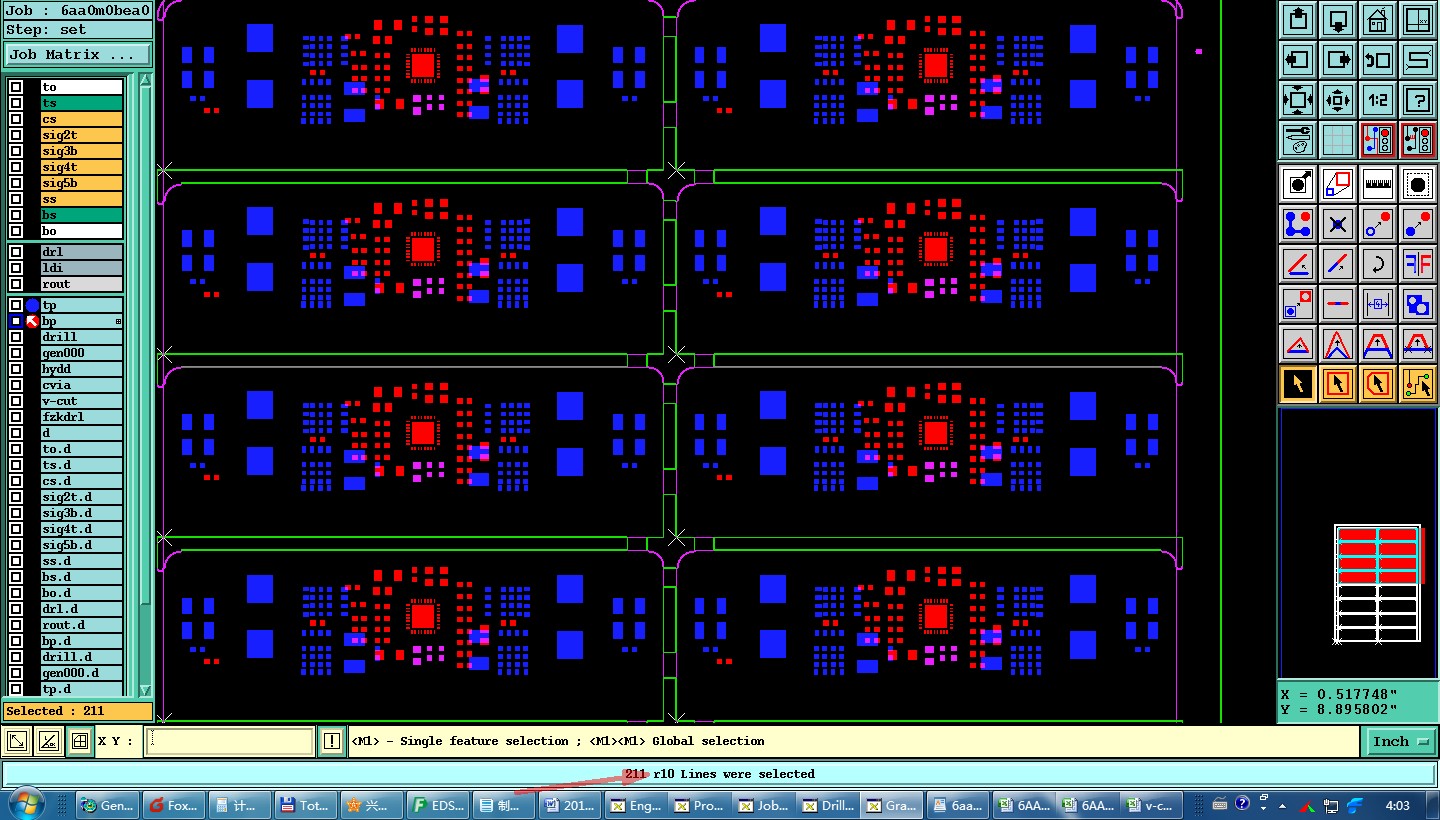Click the home view icon
Viewport: 1440px width, 820px height.
click(x=1378, y=20)
